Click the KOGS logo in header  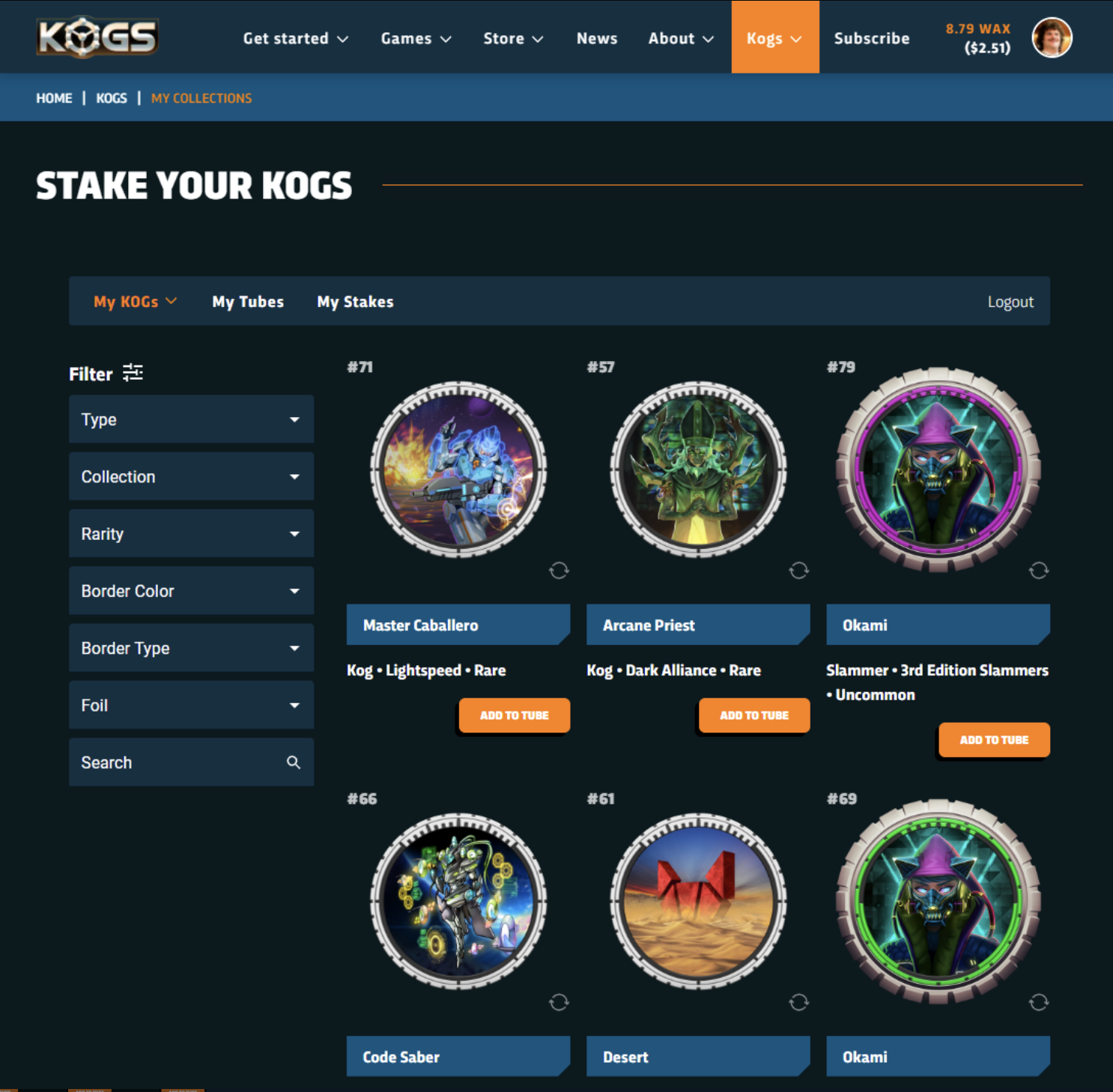click(97, 37)
